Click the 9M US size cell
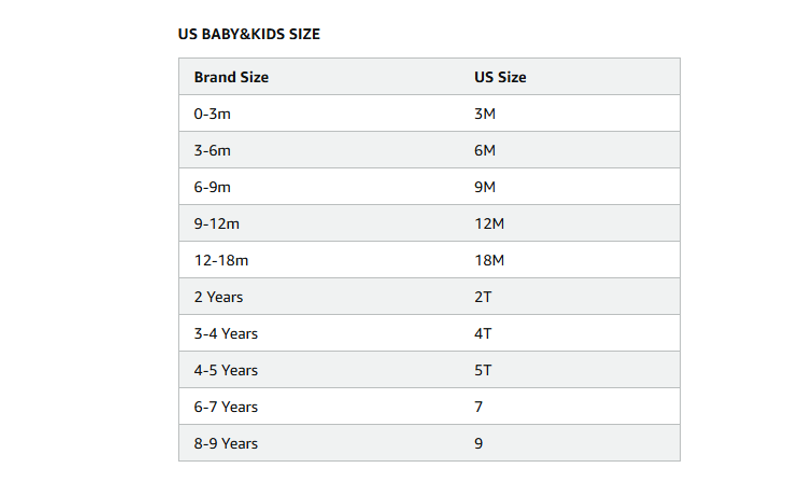The image size is (804, 487). tap(484, 187)
